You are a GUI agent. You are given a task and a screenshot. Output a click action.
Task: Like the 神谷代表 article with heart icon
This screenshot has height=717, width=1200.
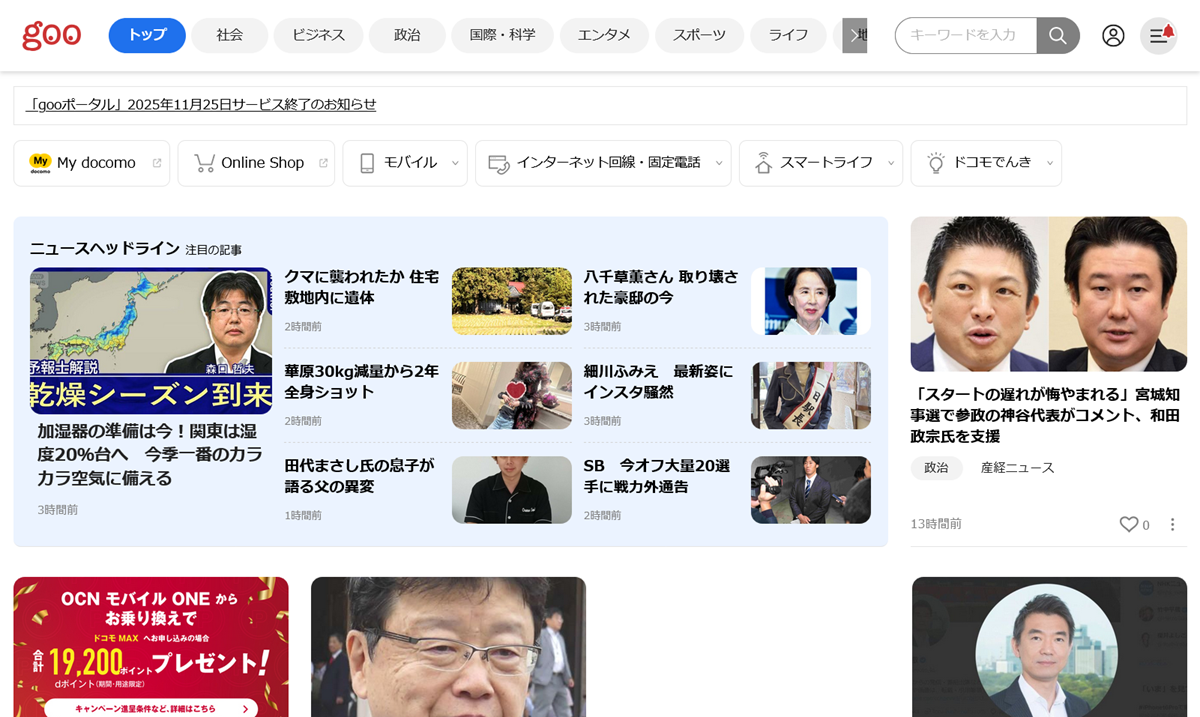coord(1129,524)
